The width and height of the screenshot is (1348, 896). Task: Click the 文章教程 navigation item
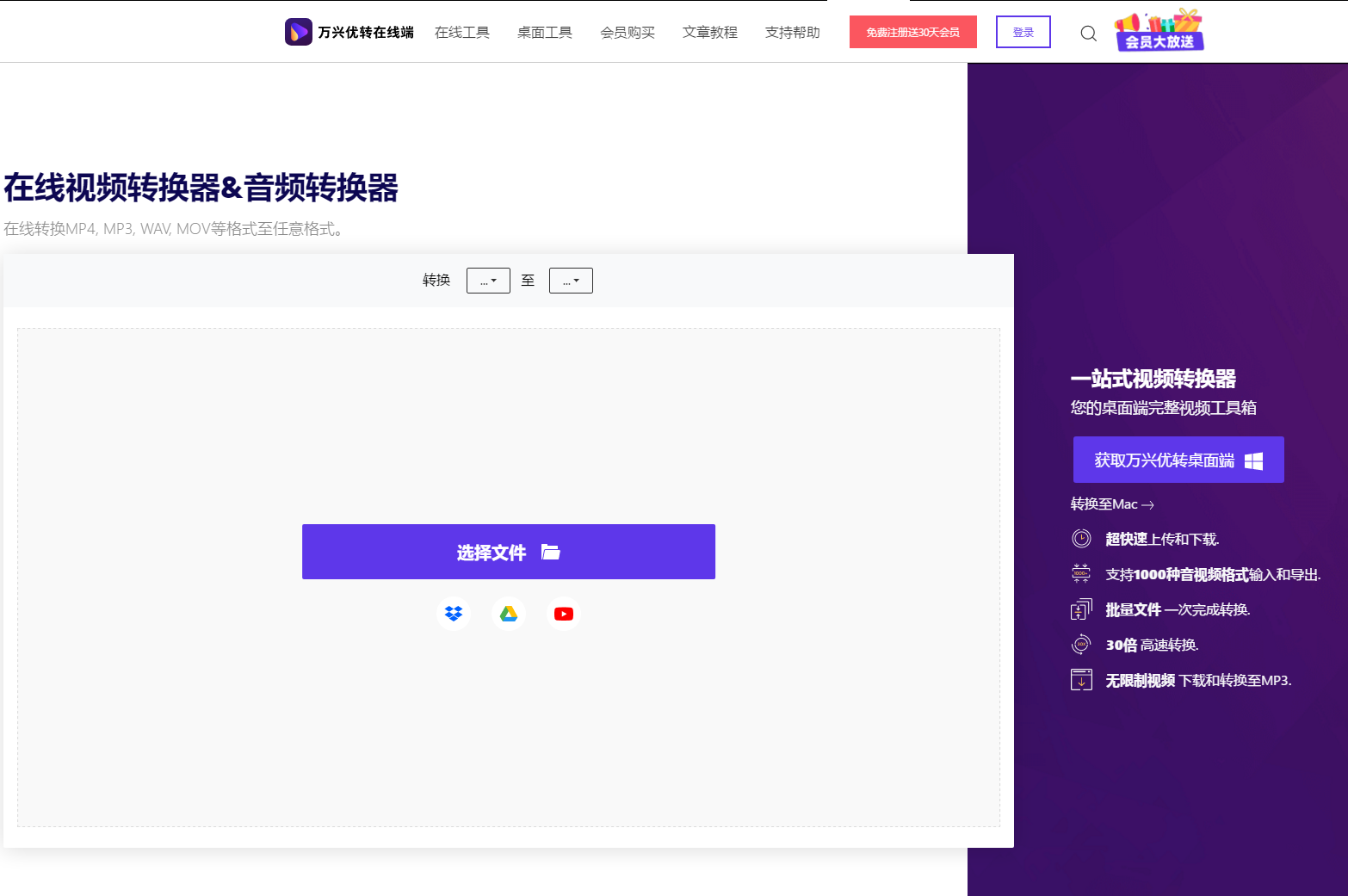click(709, 32)
